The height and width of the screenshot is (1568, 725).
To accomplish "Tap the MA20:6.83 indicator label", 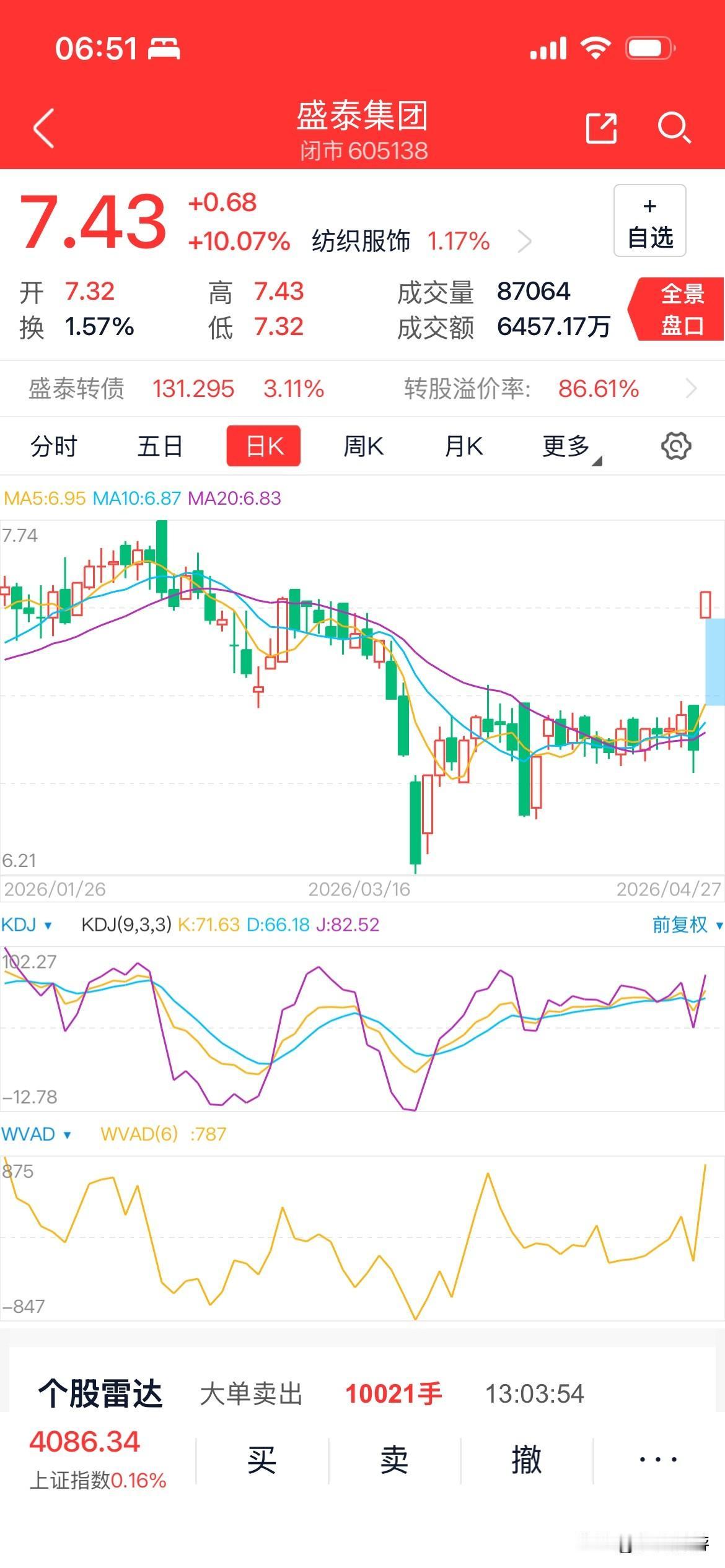I will pos(234,498).
